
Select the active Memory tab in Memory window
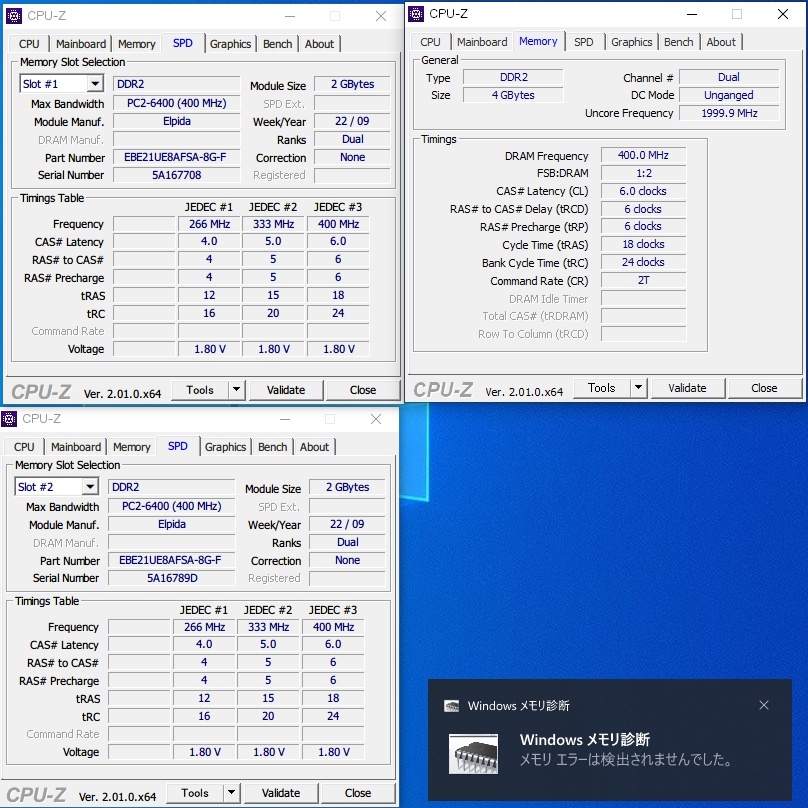point(538,41)
